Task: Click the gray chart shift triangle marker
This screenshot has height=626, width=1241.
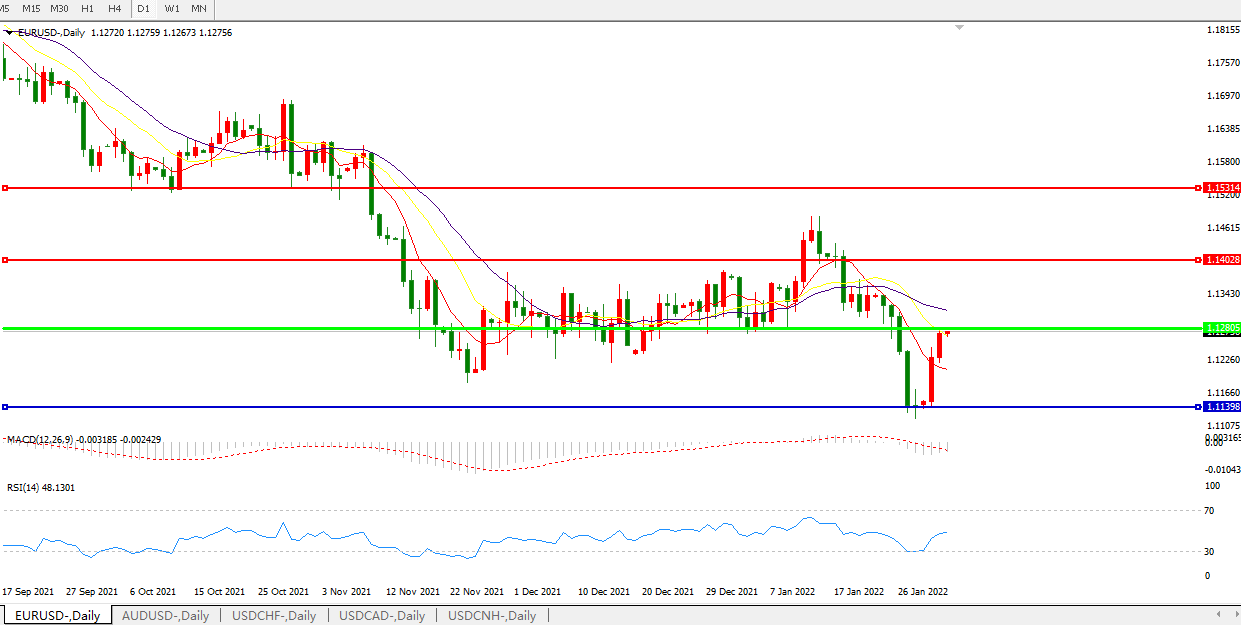Action: coord(960,28)
